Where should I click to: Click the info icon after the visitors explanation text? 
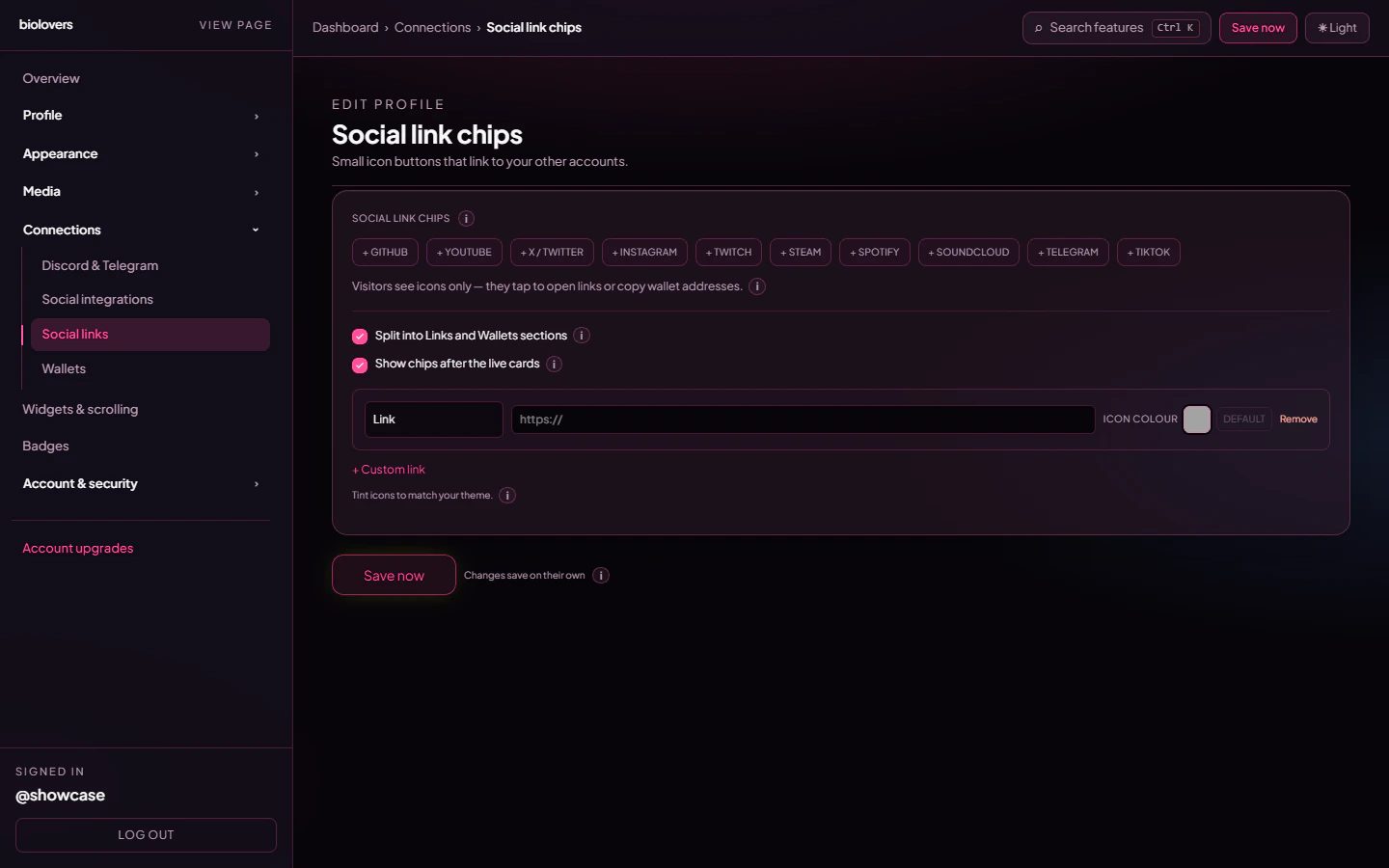(x=757, y=286)
